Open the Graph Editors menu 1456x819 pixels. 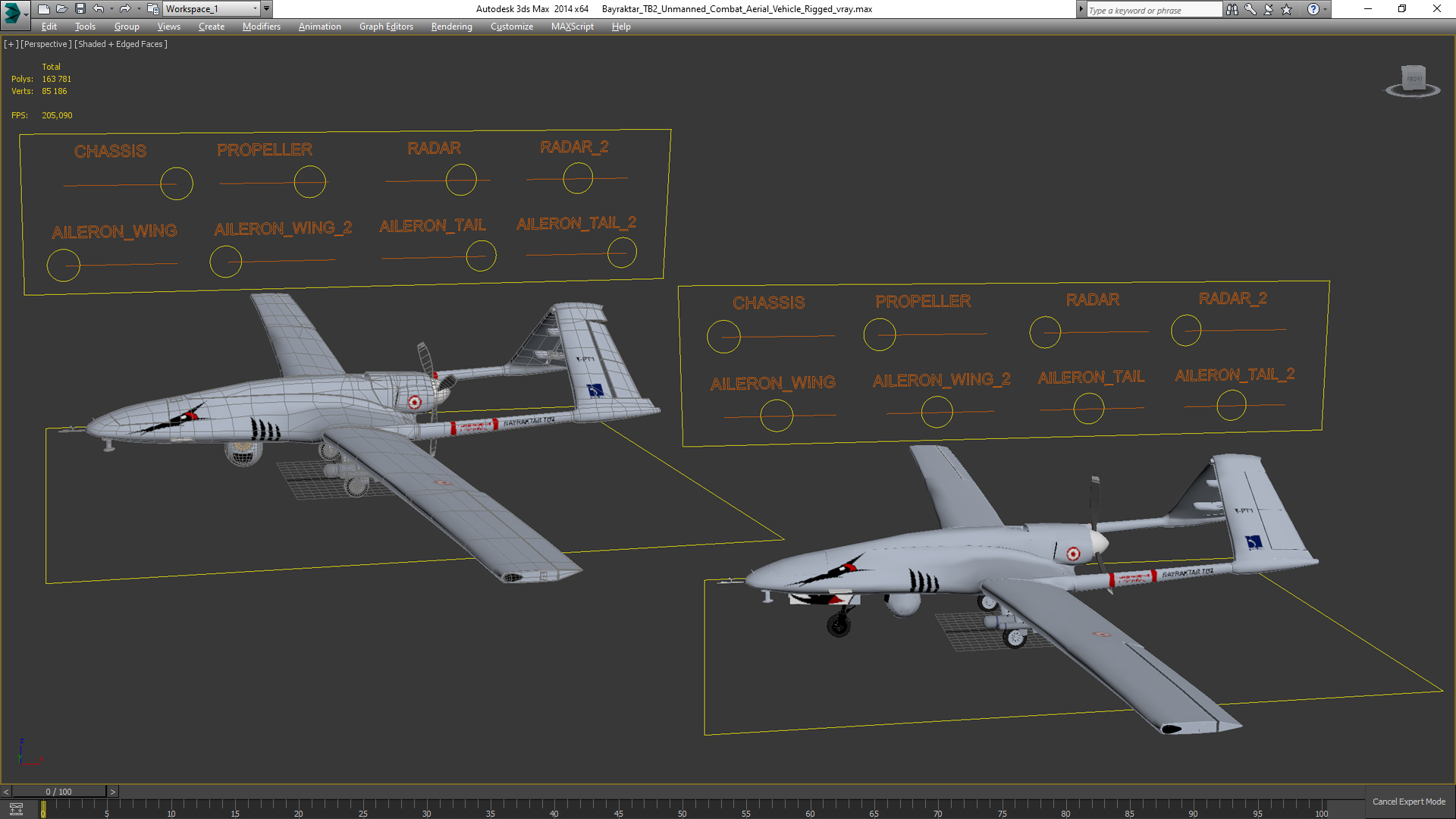click(386, 27)
